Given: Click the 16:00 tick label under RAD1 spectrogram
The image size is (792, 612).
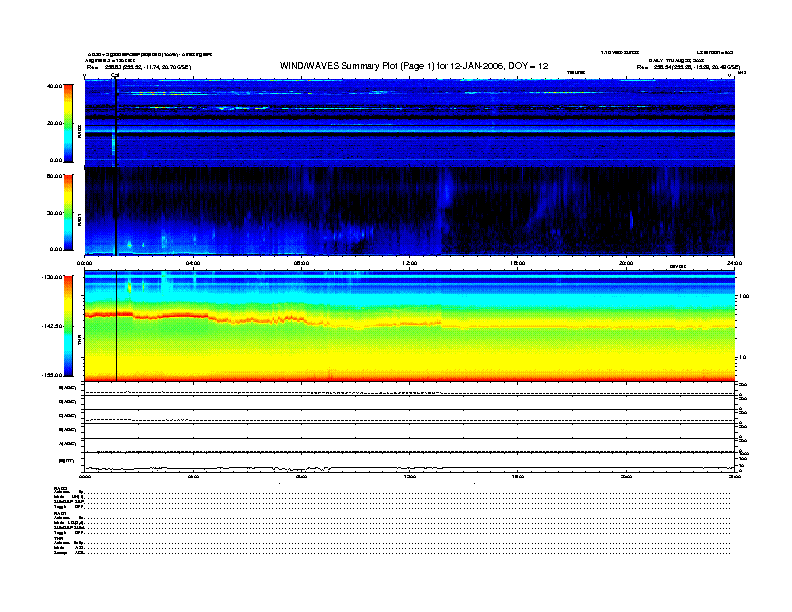Looking at the screenshot, I should (518, 263).
